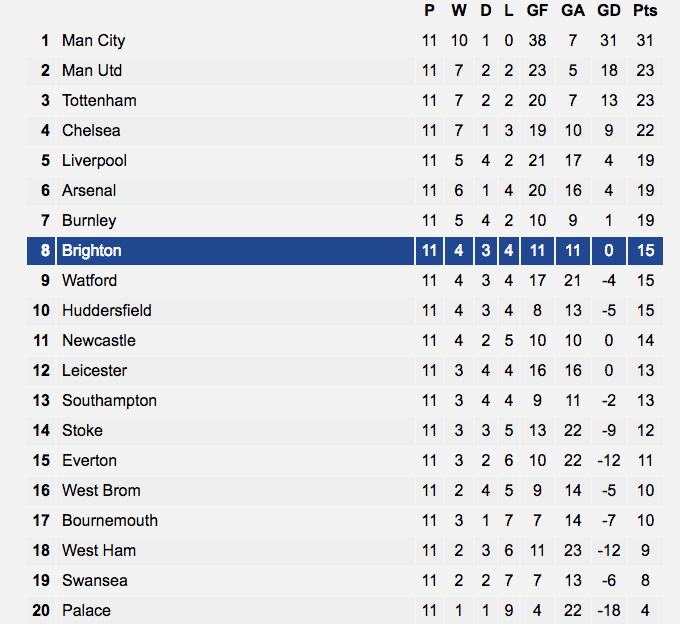Image resolution: width=680 pixels, height=624 pixels.
Task: Click the Man City team name
Action: (93, 41)
